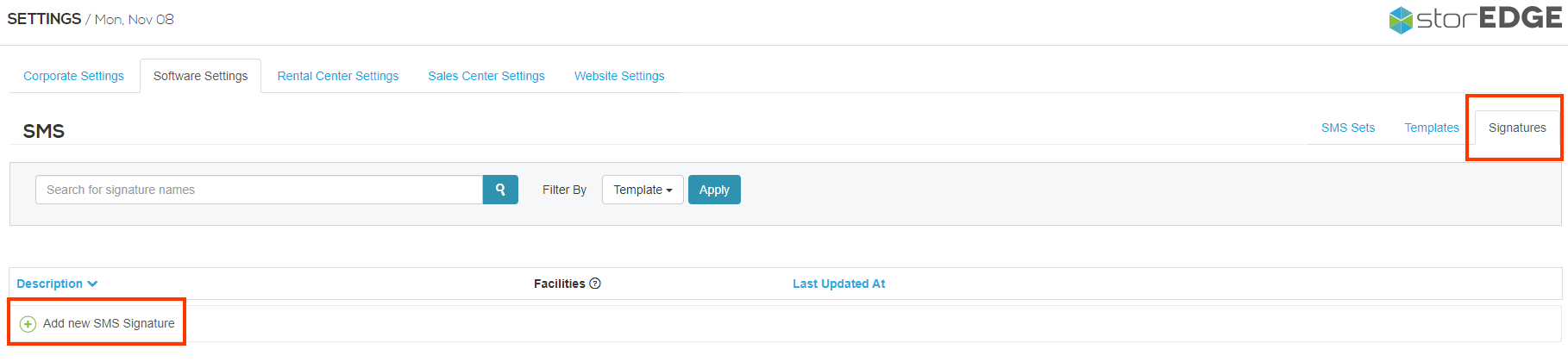This screenshot has width=1568, height=362.
Task: Open Rental Center Settings tab
Action: (x=338, y=76)
